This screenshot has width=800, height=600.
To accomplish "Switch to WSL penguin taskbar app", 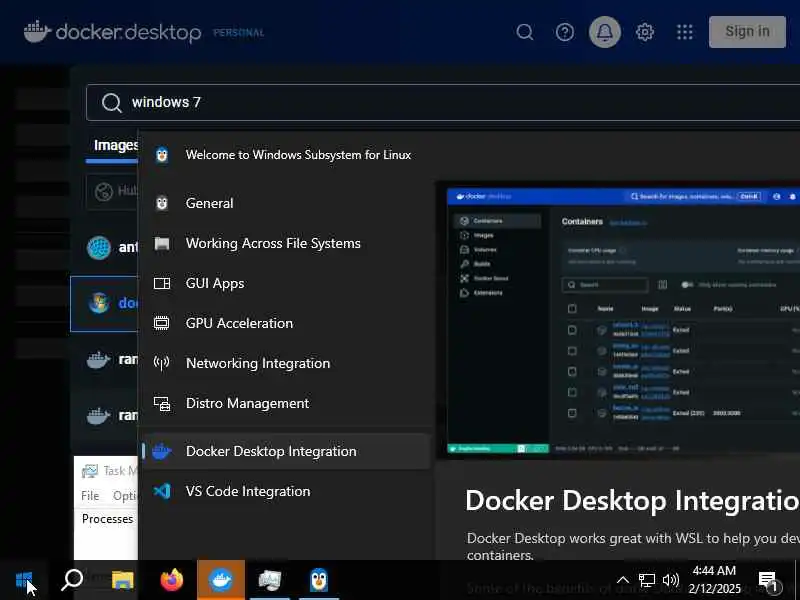I will pyautogui.click(x=319, y=580).
